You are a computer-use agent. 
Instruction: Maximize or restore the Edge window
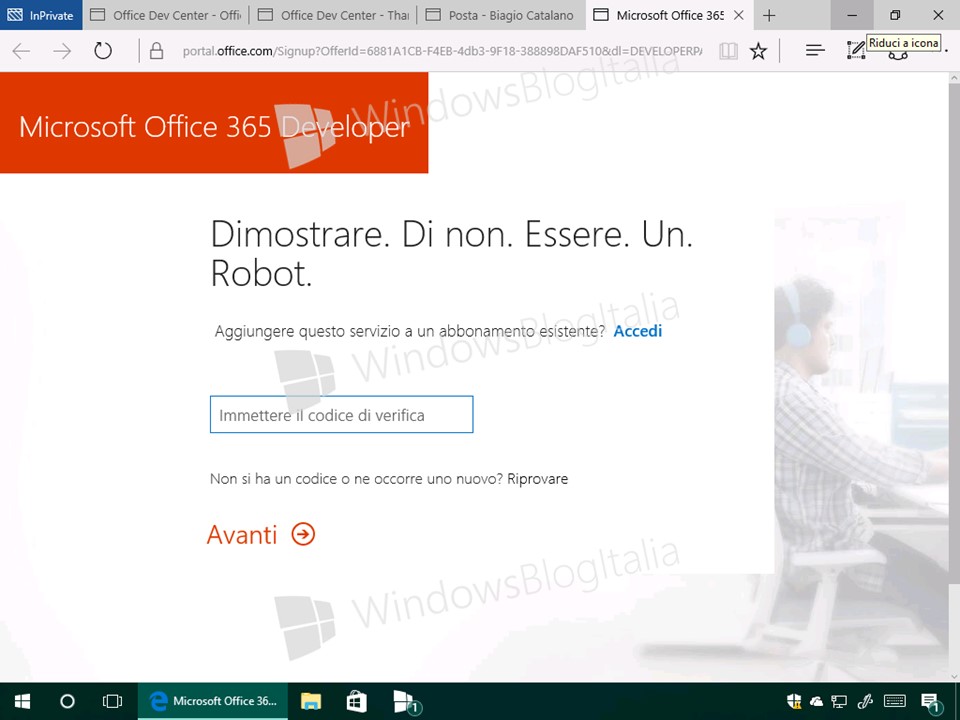click(x=895, y=15)
